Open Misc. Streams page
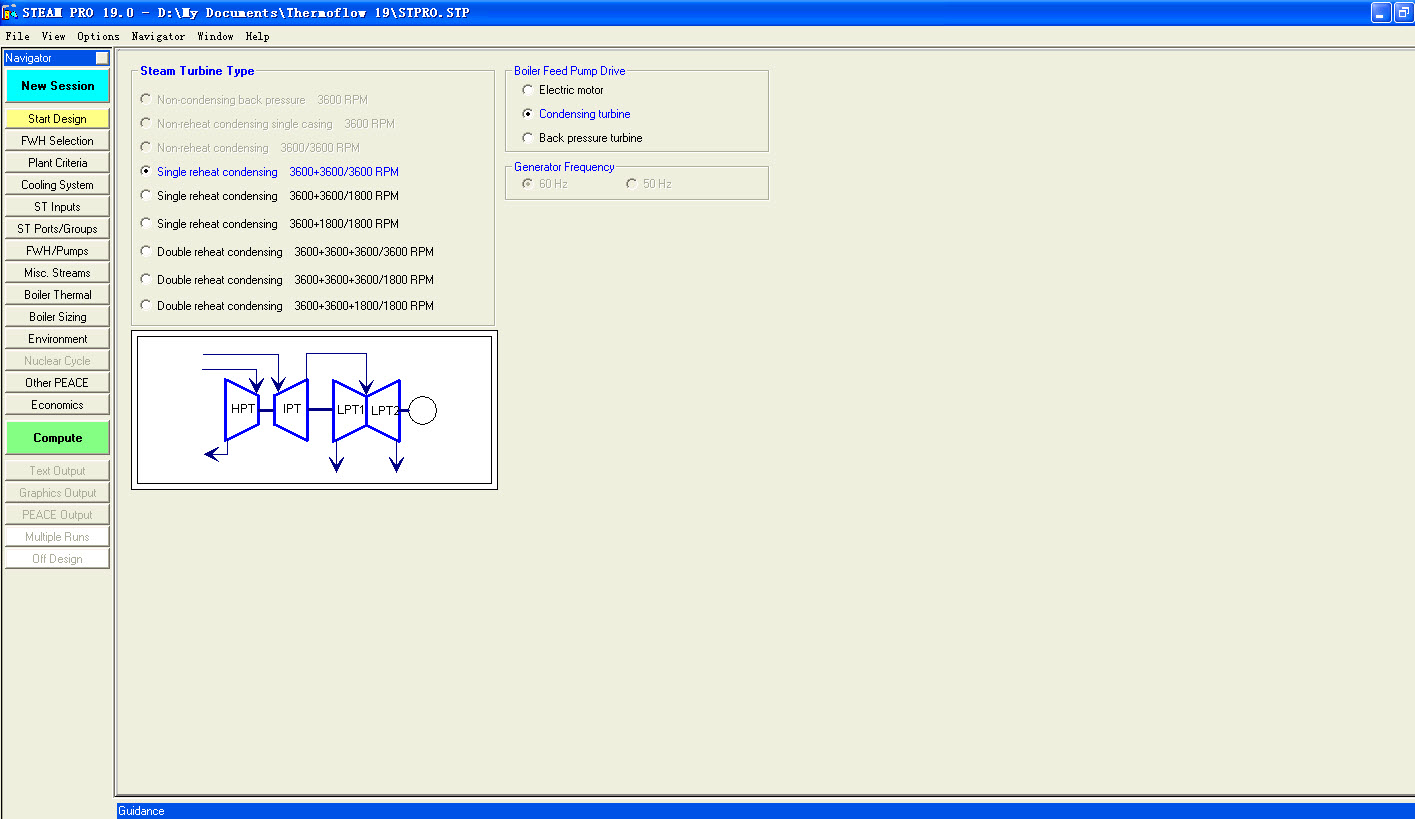 [x=57, y=273]
